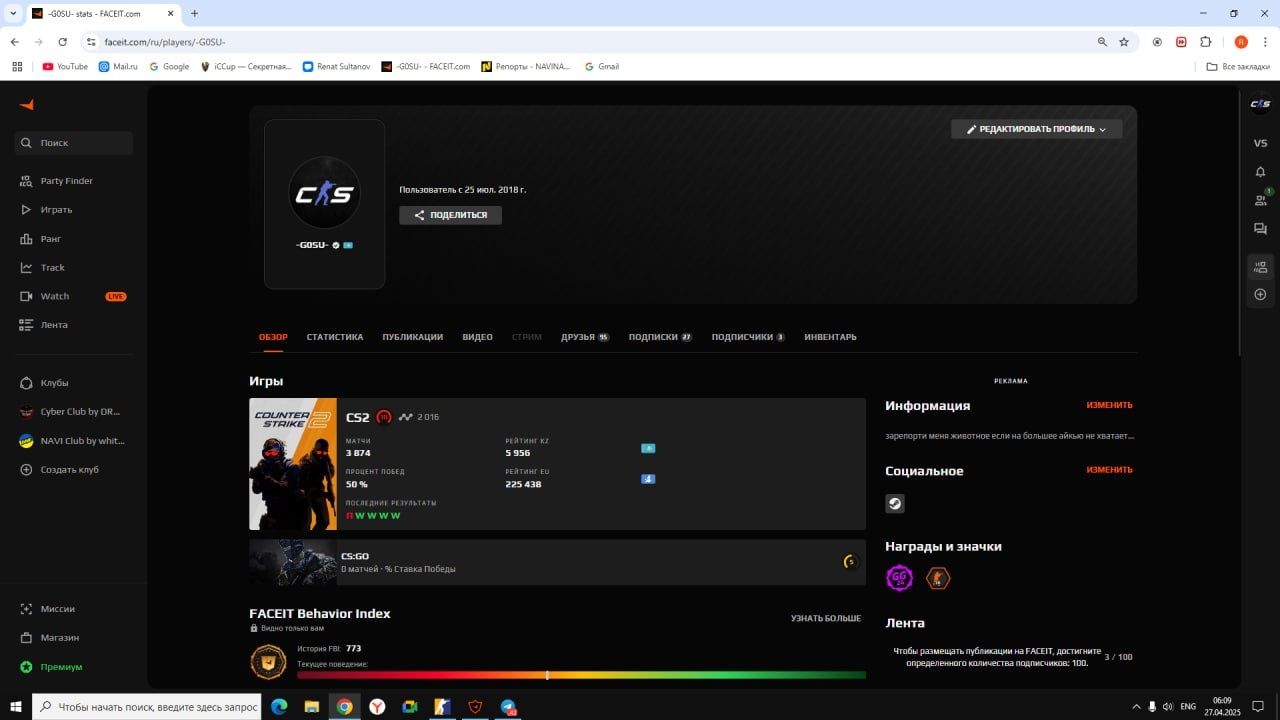Click Изменить next to Информация

tap(1109, 405)
